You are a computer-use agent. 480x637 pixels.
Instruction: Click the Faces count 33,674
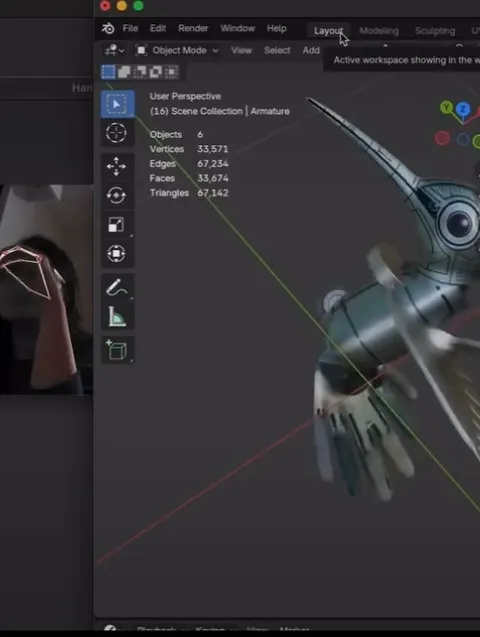212,178
